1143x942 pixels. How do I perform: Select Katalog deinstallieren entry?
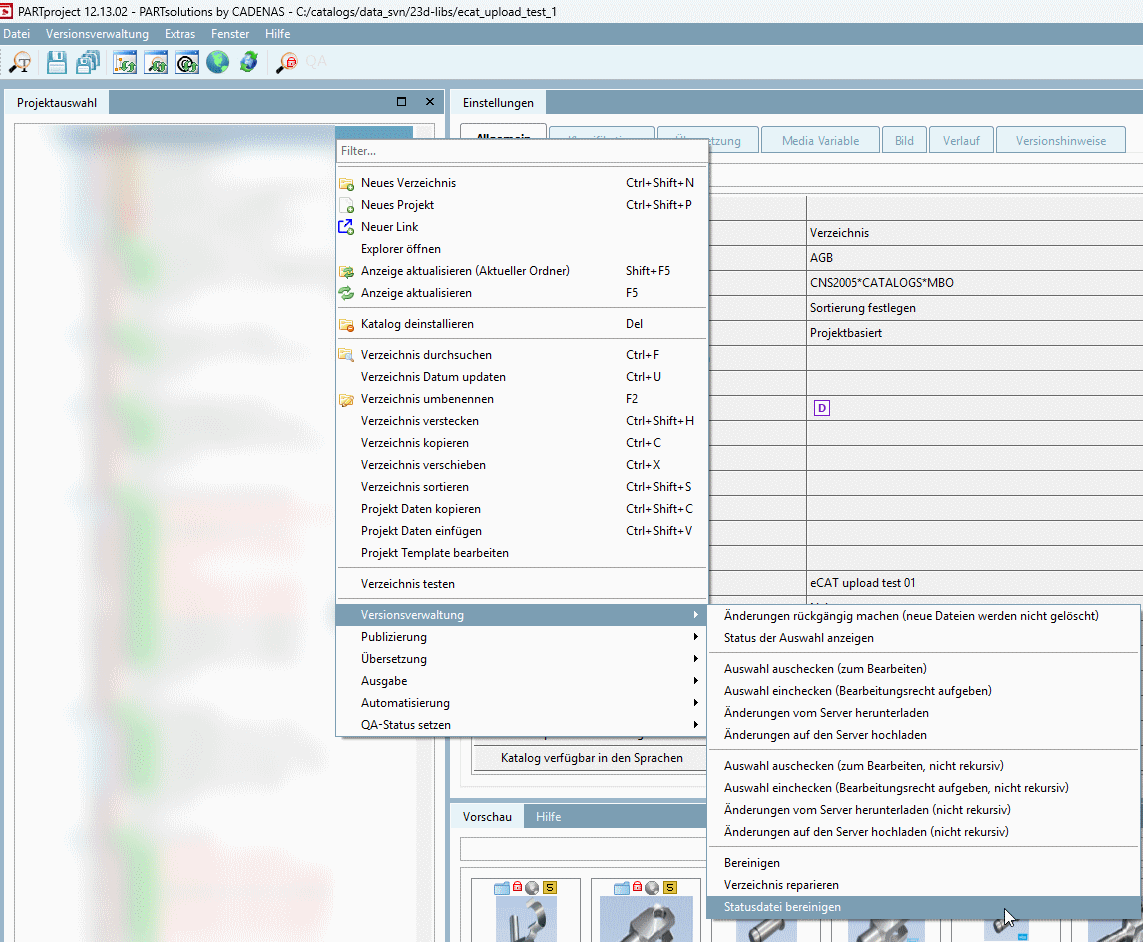[521, 324]
